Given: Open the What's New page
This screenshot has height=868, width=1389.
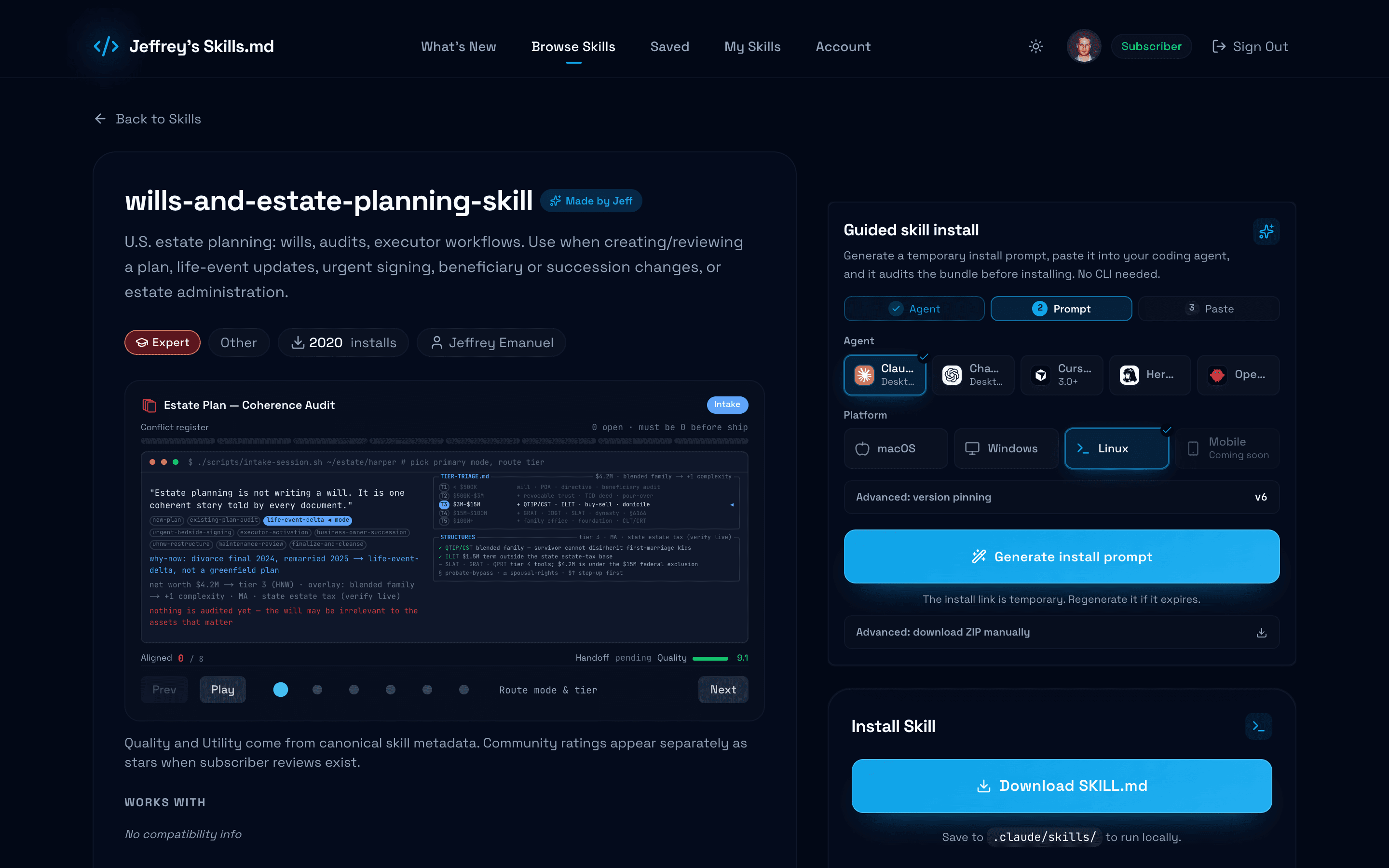Looking at the screenshot, I should click(458, 46).
